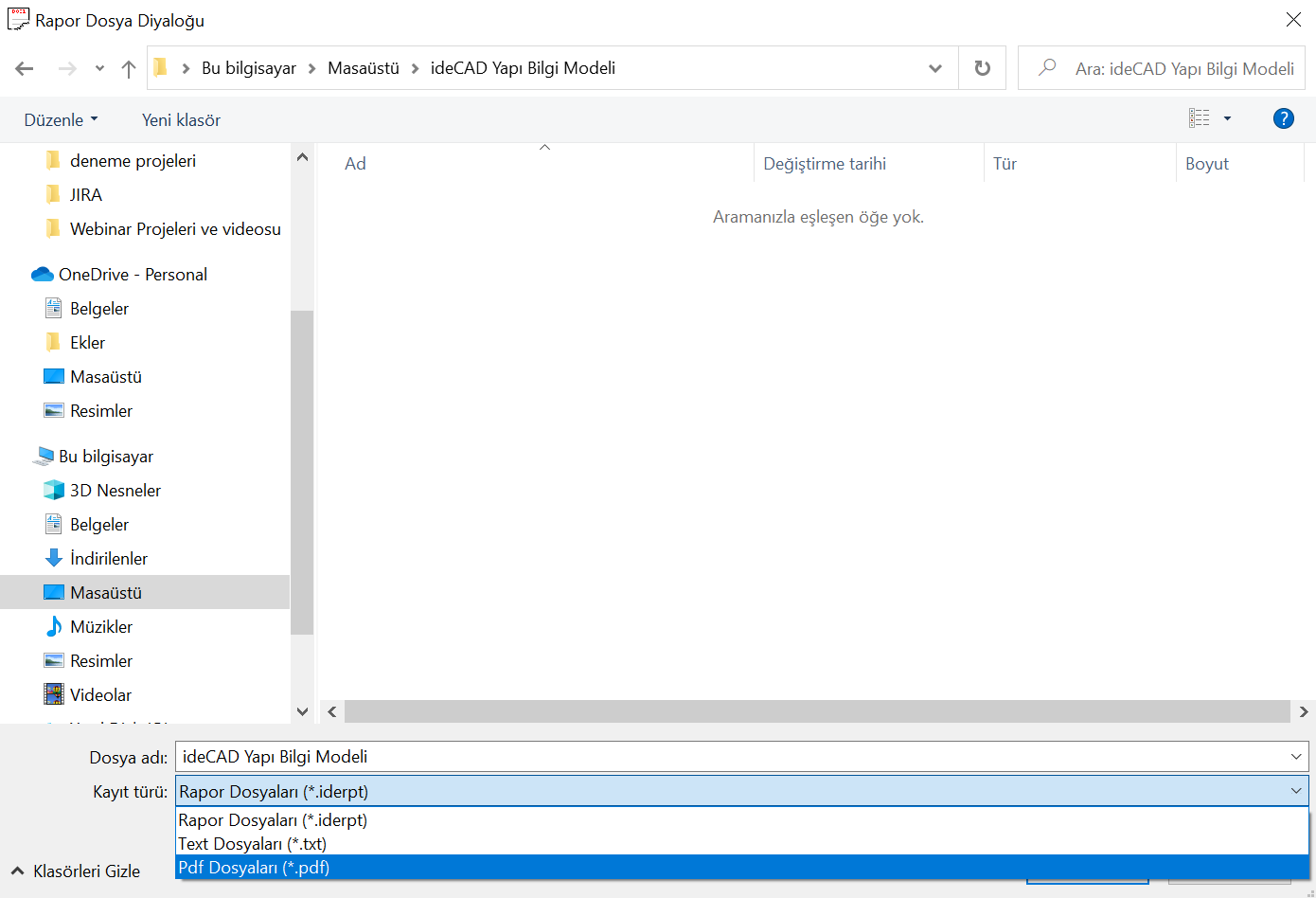The height and width of the screenshot is (898, 1316).
Task: Expand the Dosya adı dropdown
Action: pyautogui.click(x=1295, y=757)
